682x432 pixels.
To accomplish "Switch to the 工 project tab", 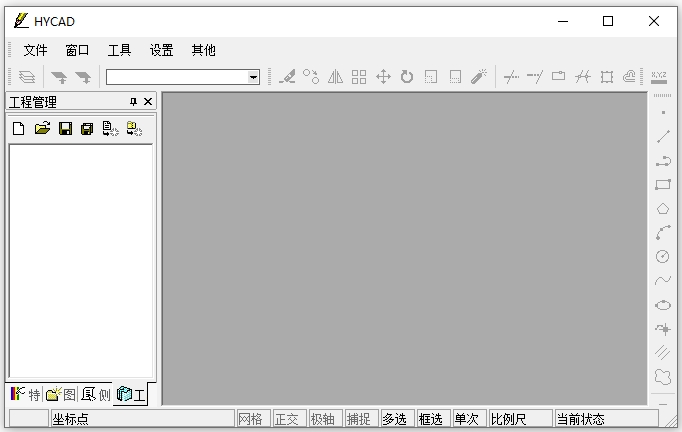I will coord(131,395).
